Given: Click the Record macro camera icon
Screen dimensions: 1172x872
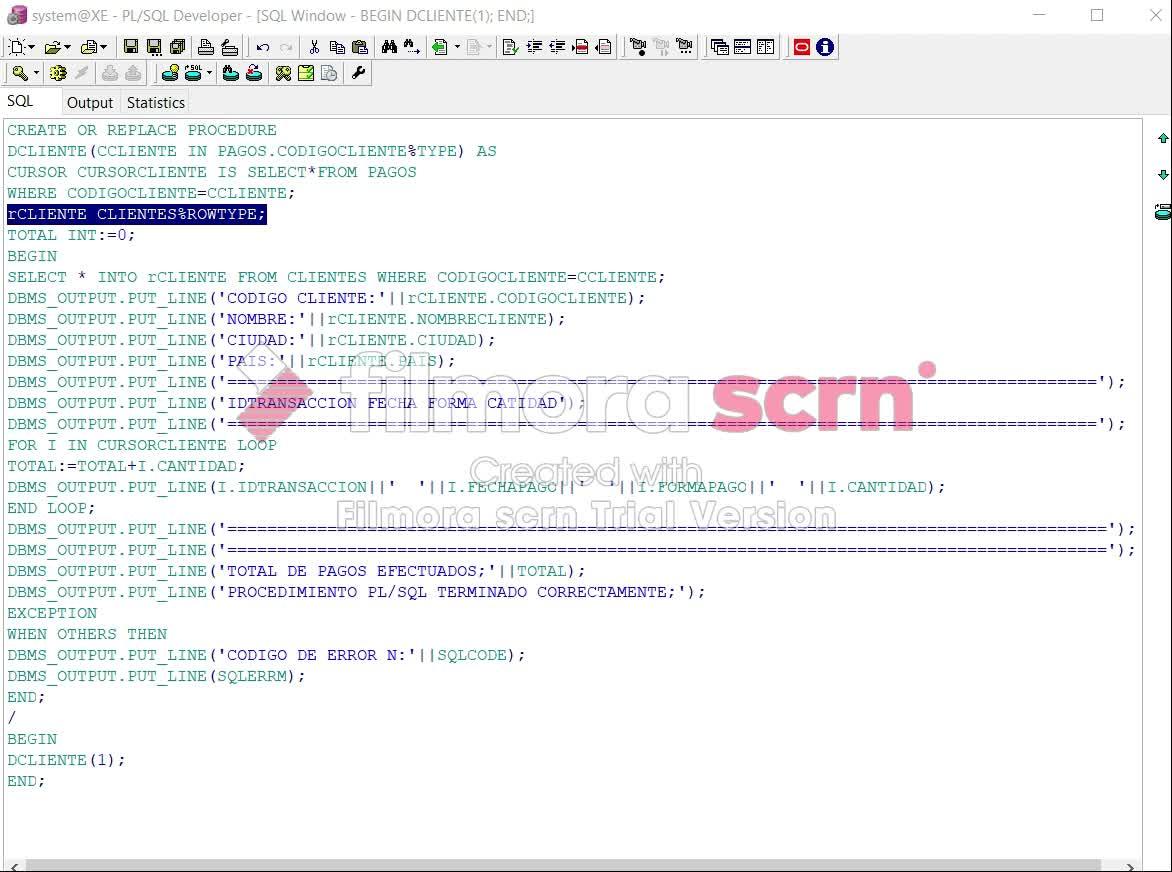Looking at the screenshot, I should pyautogui.click(x=638, y=47).
